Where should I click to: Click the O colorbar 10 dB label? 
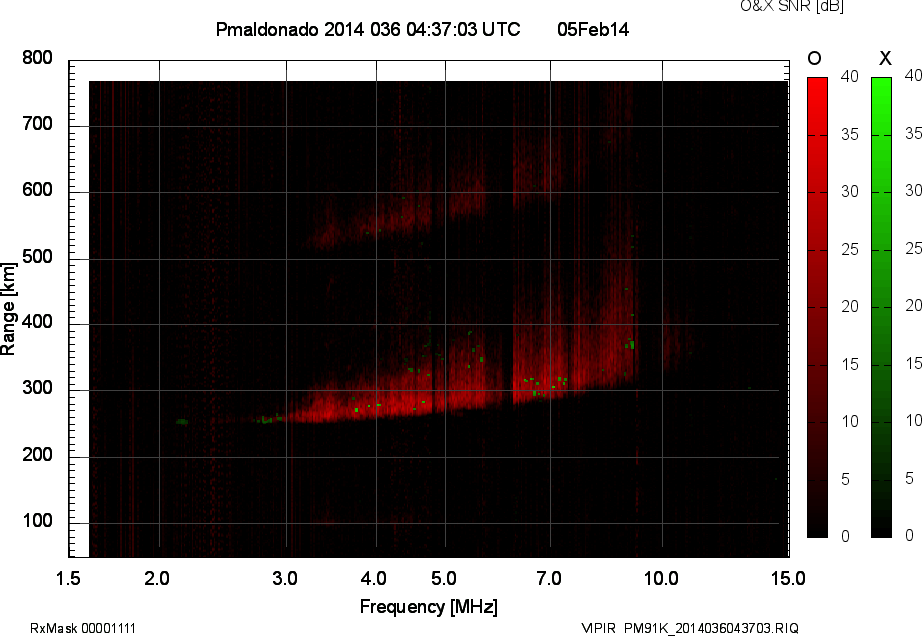[850, 421]
